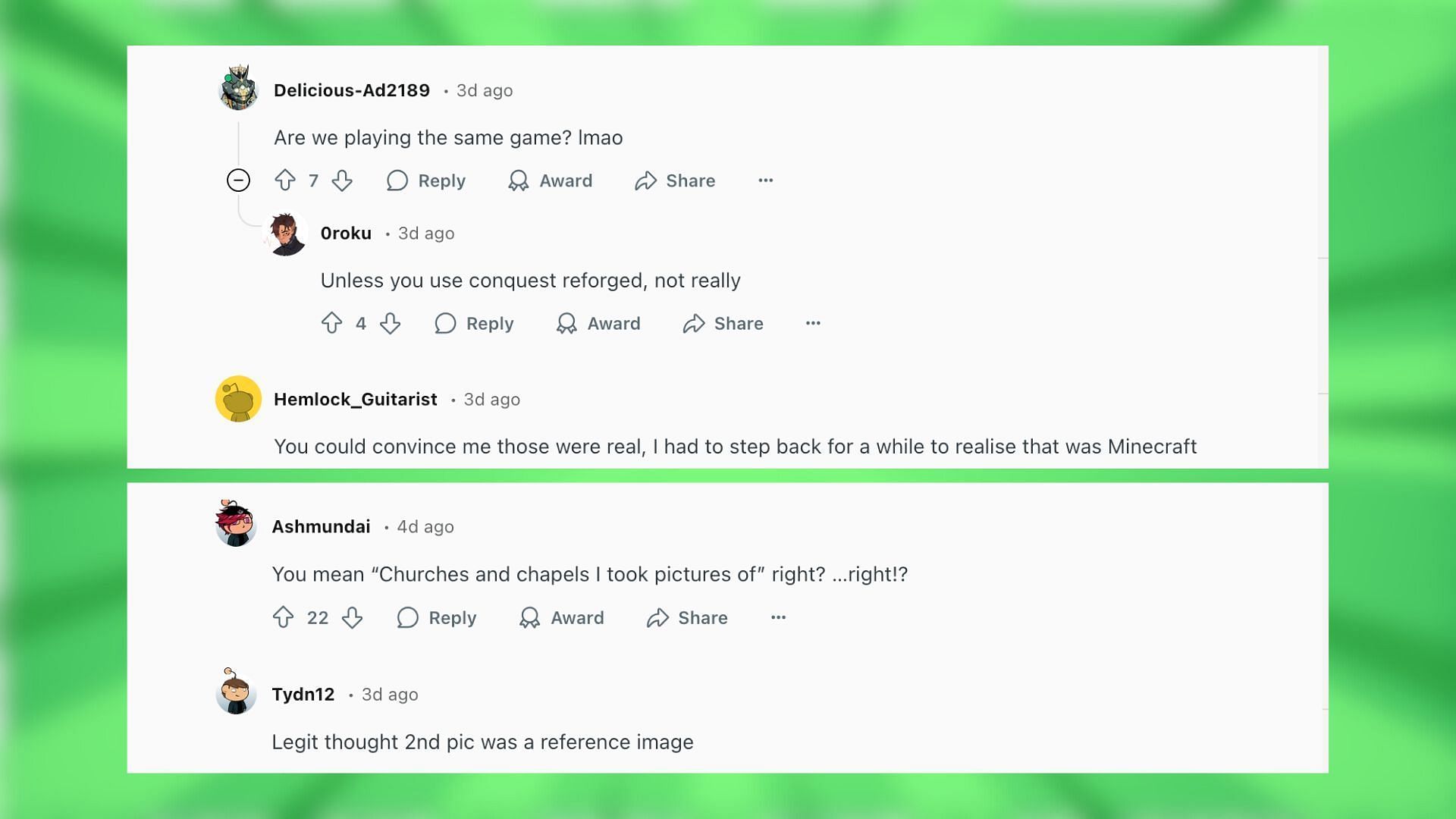Click the collapse toggle on Delicious-Ad2189's comment
The width and height of the screenshot is (1456, 819).
(x=238, y=180)
